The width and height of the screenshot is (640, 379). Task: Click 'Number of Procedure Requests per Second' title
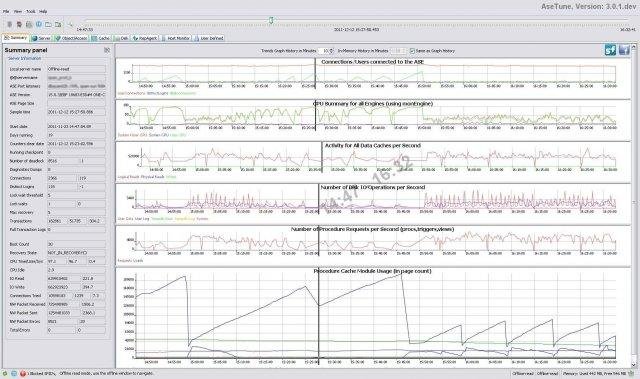click(372, 229)
